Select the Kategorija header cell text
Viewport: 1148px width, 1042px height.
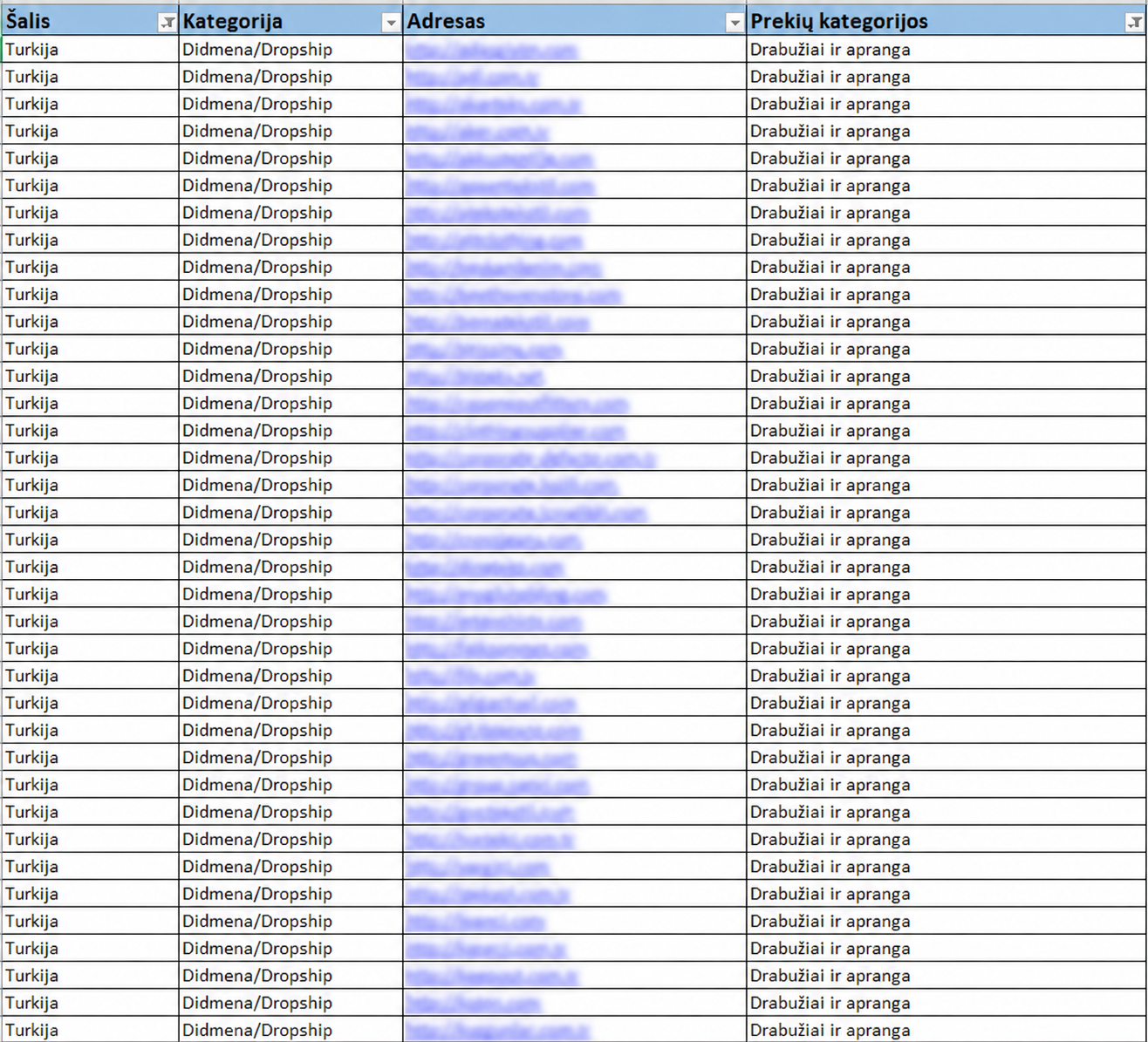[232, 22]
